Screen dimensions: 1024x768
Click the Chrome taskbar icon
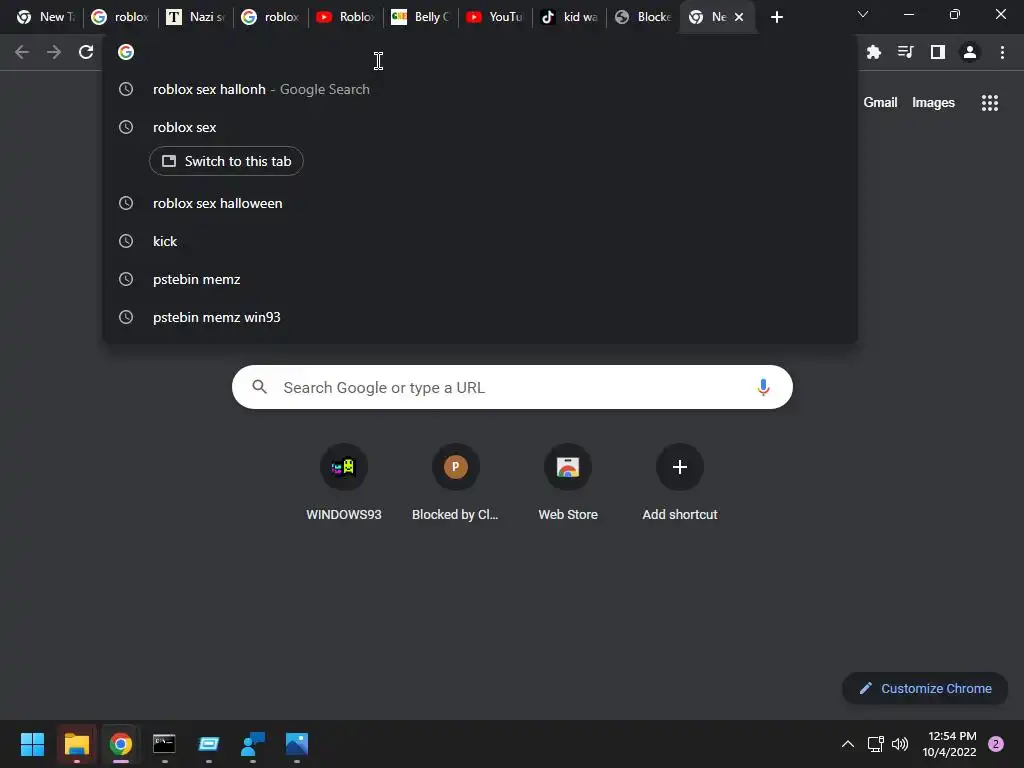click(121, 744)
